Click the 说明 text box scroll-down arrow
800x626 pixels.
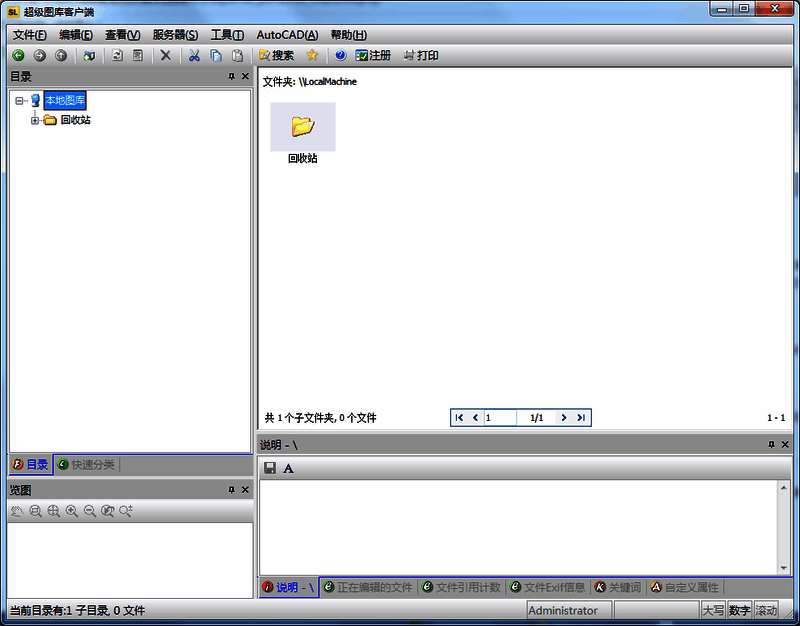(x=783, y=567)
